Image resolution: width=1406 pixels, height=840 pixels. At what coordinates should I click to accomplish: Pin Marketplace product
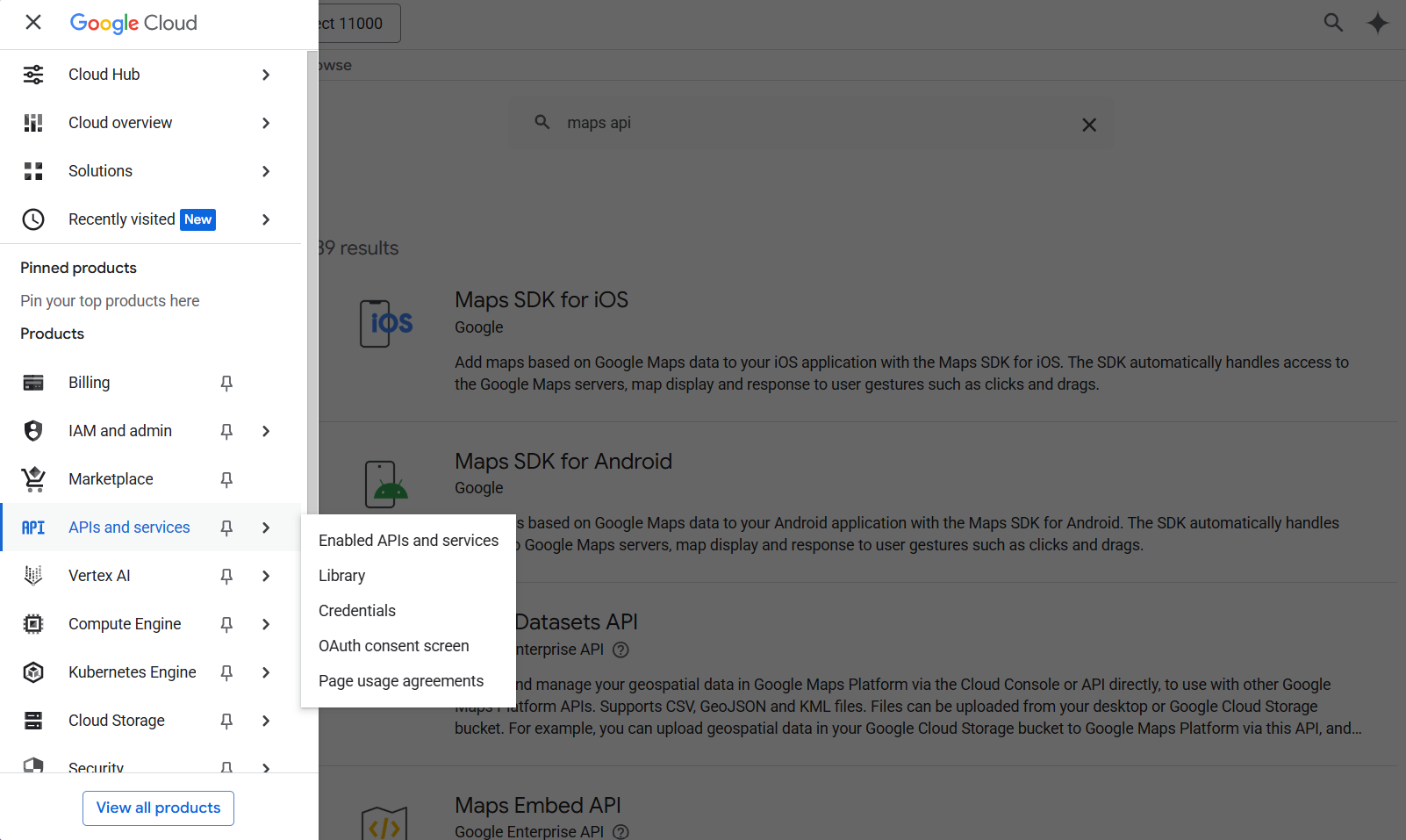(226, 479)
